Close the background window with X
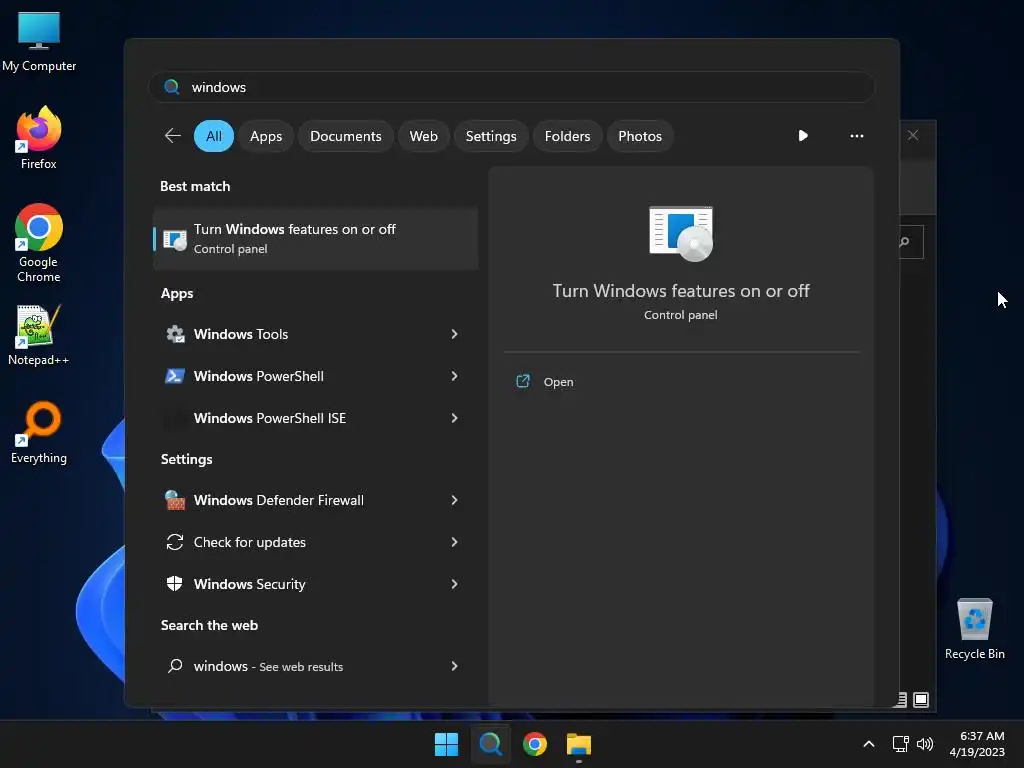 pos(913,135)
